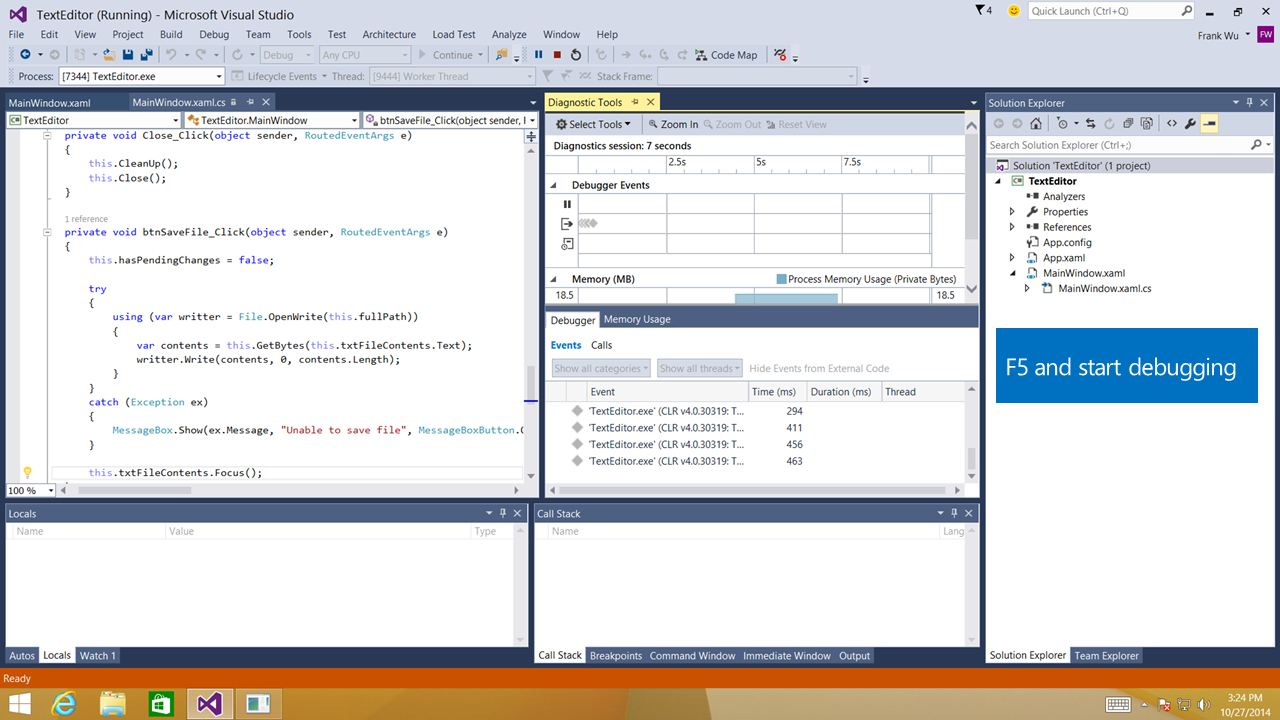The height and width of the screenshot is (720, 1280).
Task: Toggle auto-hide pin on Solution Explorer
Action: tap(1250, 102)
